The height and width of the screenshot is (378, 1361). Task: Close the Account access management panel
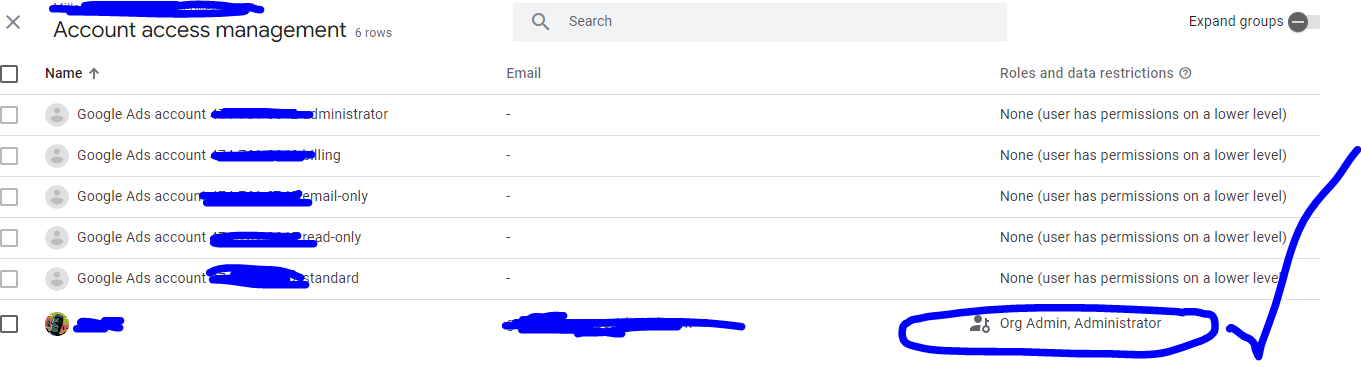pyautogui.click(x=13, y=22)
